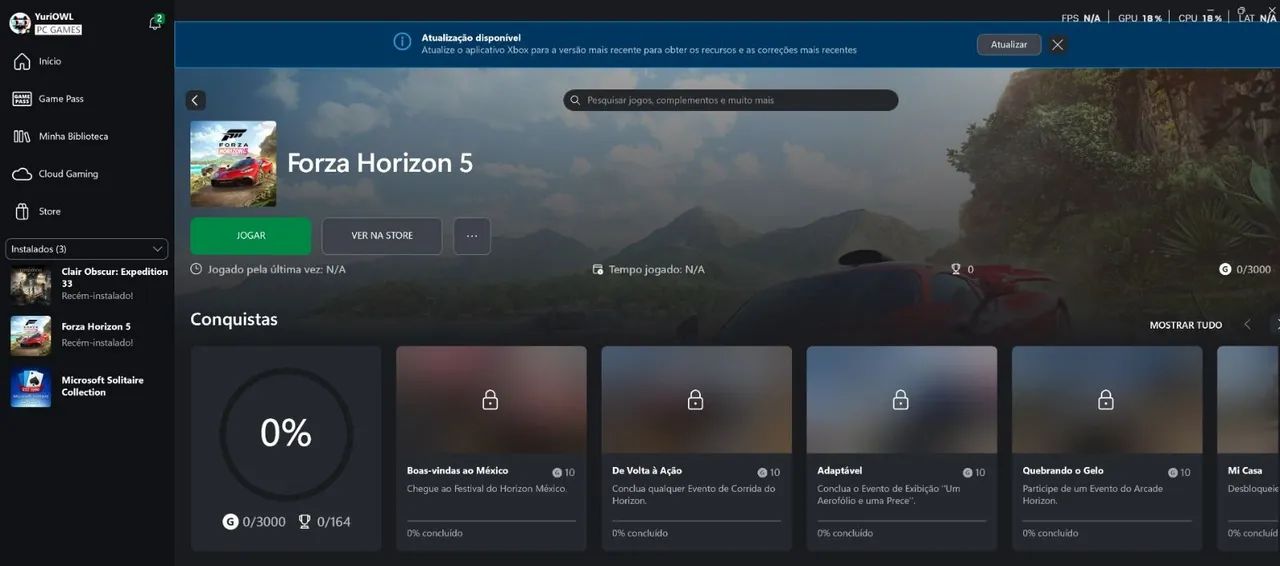
Task: Click lock icon on Adaptável card
Action: point(901,400)
